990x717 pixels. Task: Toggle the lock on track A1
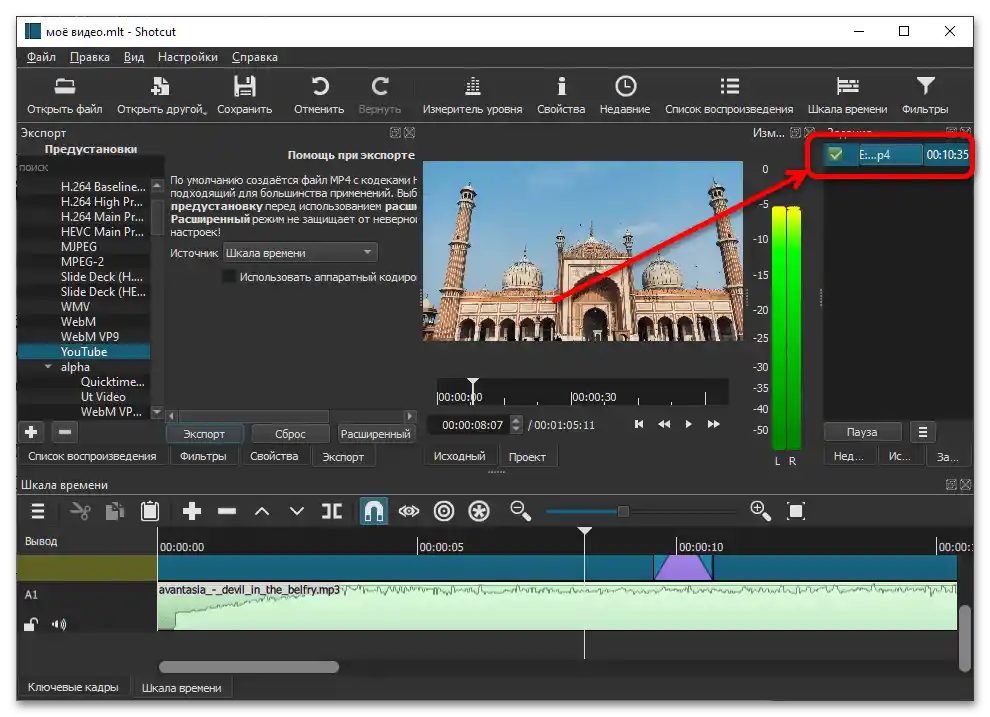(30, 625)
